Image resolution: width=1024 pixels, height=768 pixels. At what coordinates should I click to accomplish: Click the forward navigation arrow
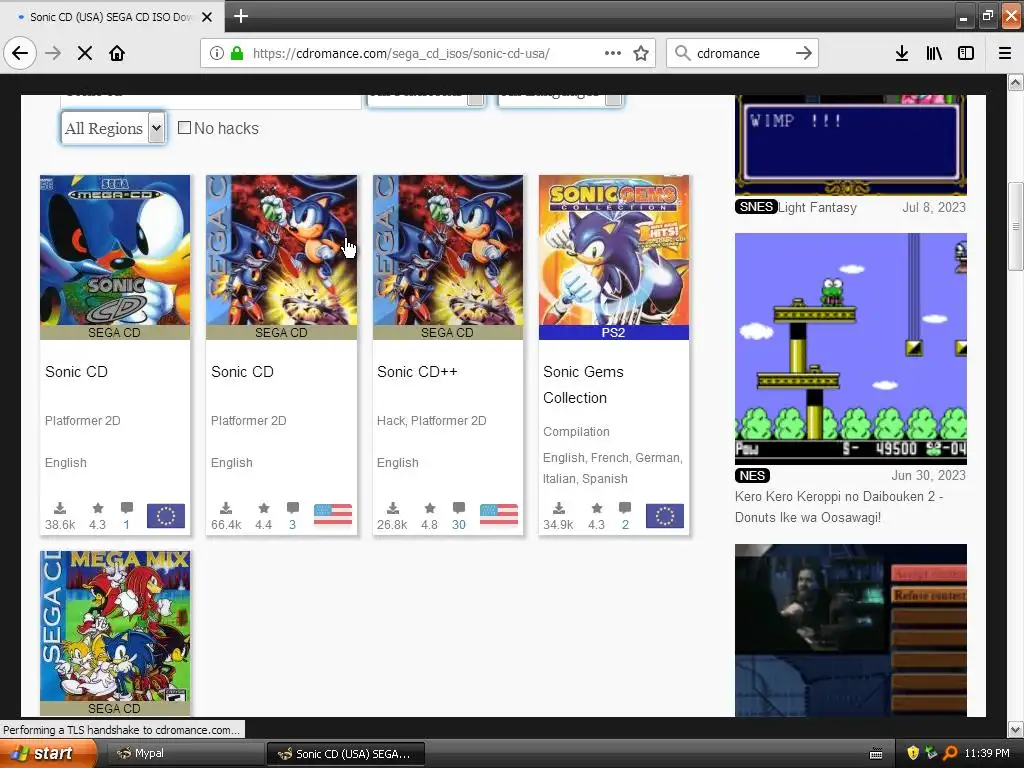tap(53, 53)
